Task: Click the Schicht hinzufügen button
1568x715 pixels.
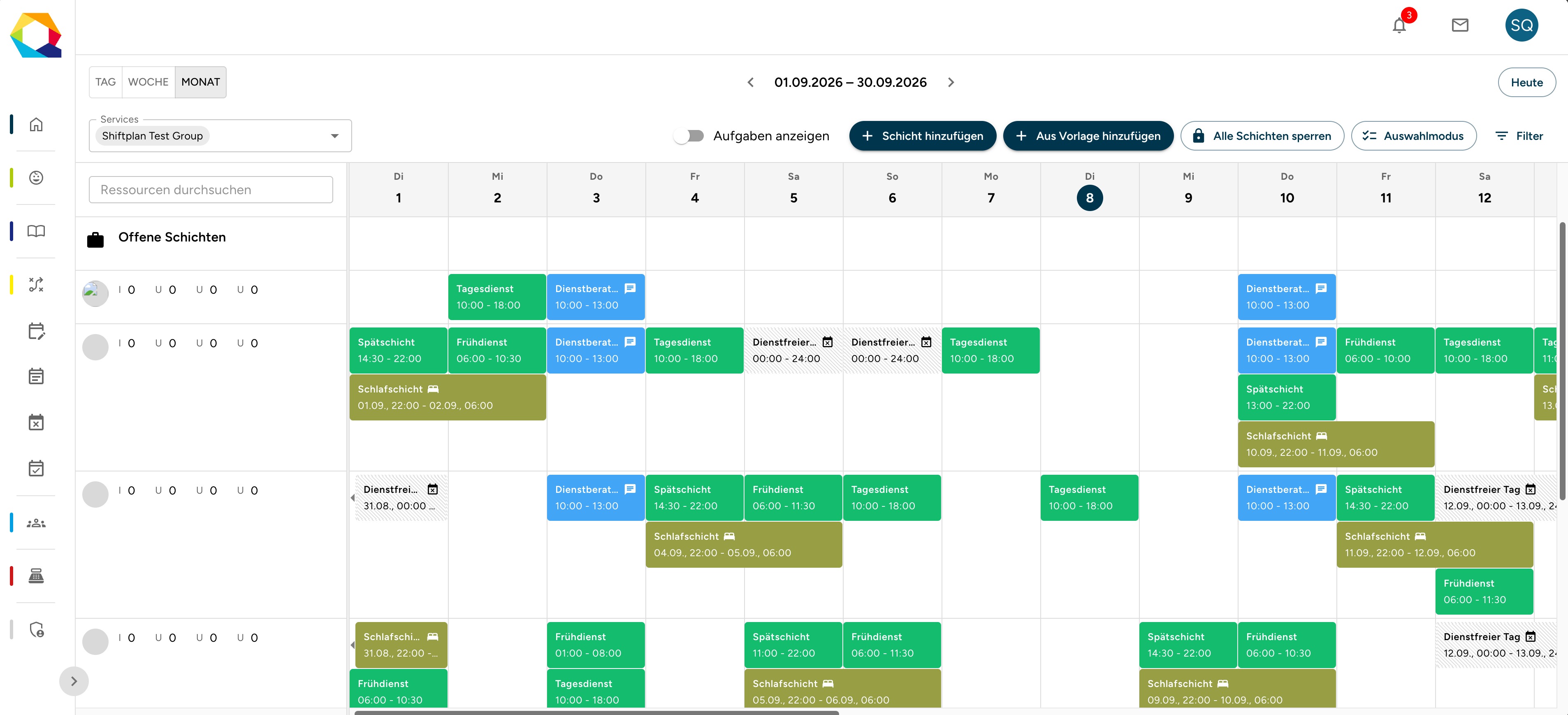Action: click(x=922, y=136)
